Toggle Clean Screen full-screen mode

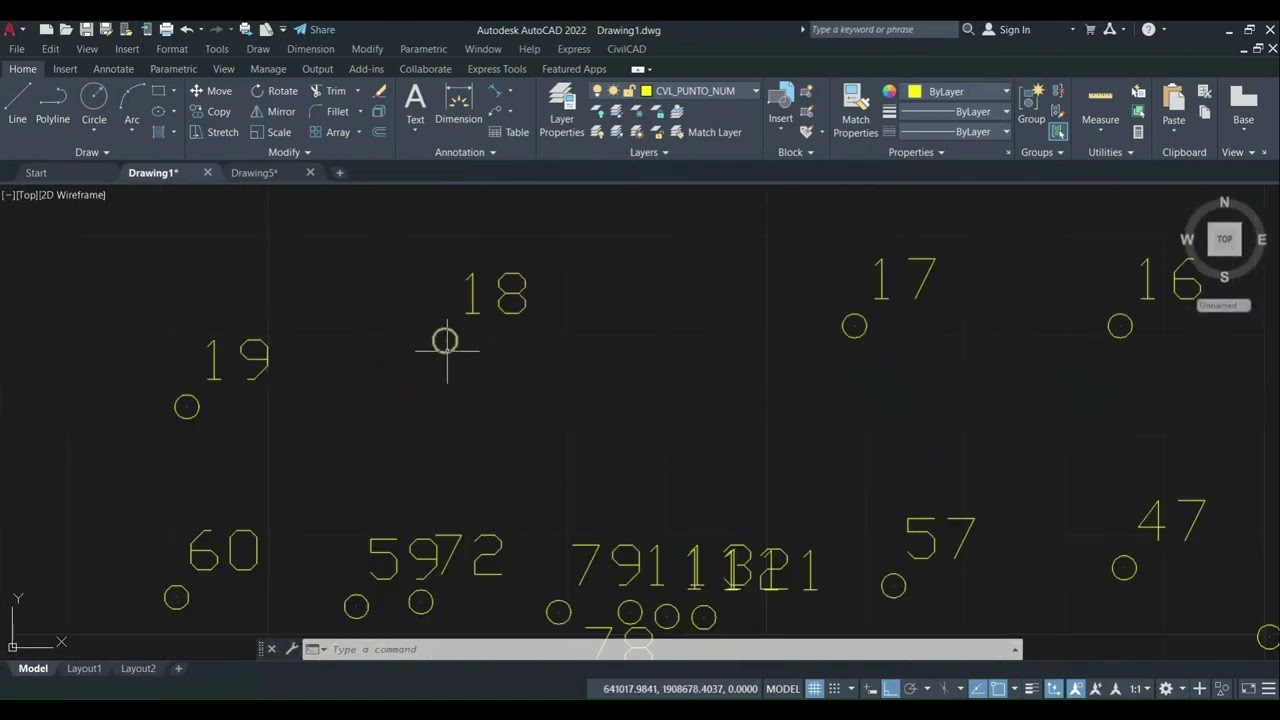(x=1248, y=689)
